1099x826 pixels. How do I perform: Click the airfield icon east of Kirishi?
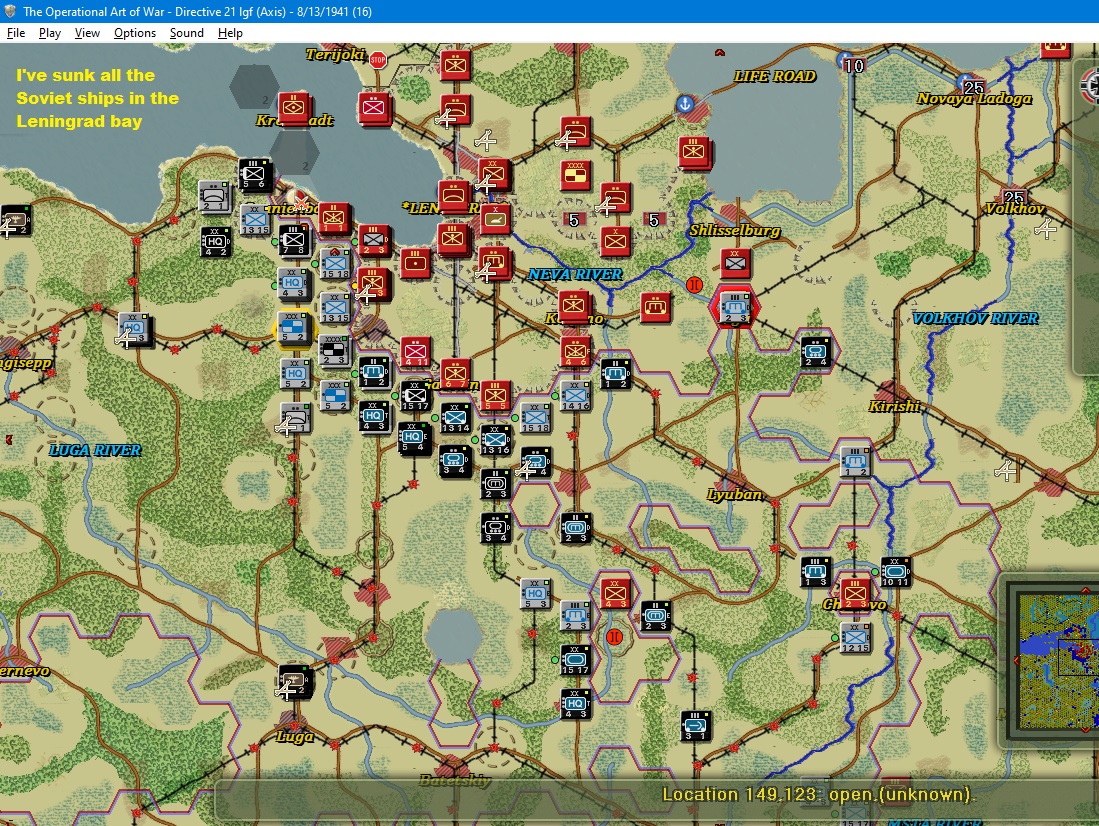tap(1006, 470)
